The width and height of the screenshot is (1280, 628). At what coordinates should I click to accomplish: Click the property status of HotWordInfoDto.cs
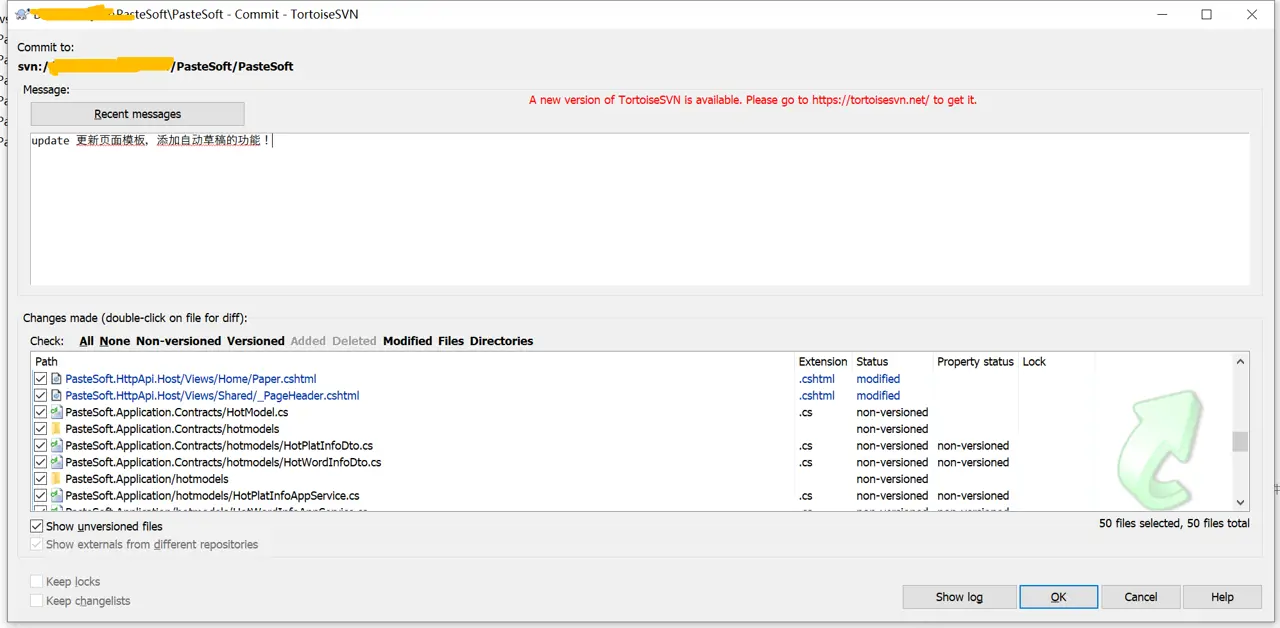(973, 462)
